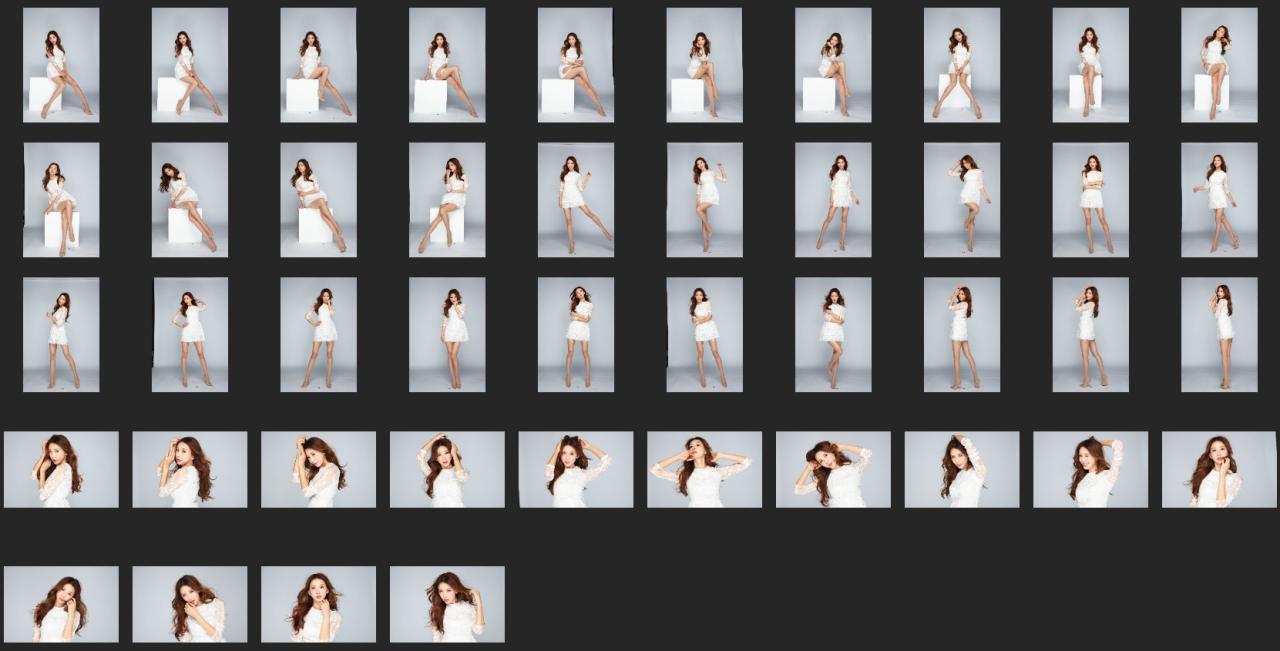
Task: Select the first thumbnail in the top row
Action: coord(61,65)
